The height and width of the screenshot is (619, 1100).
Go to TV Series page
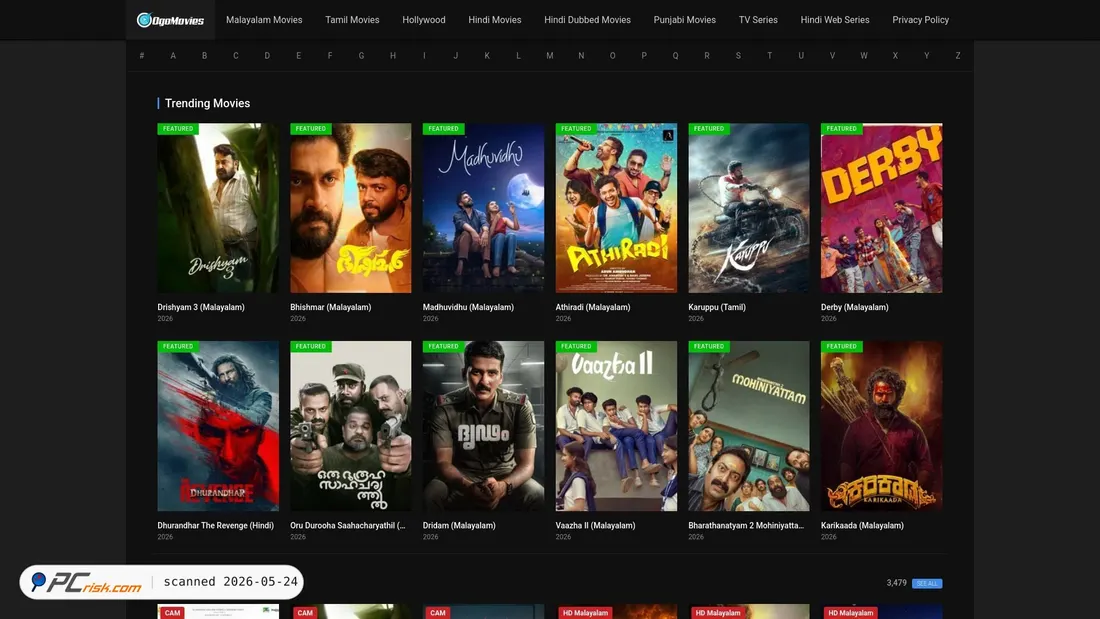coord(758,20)
